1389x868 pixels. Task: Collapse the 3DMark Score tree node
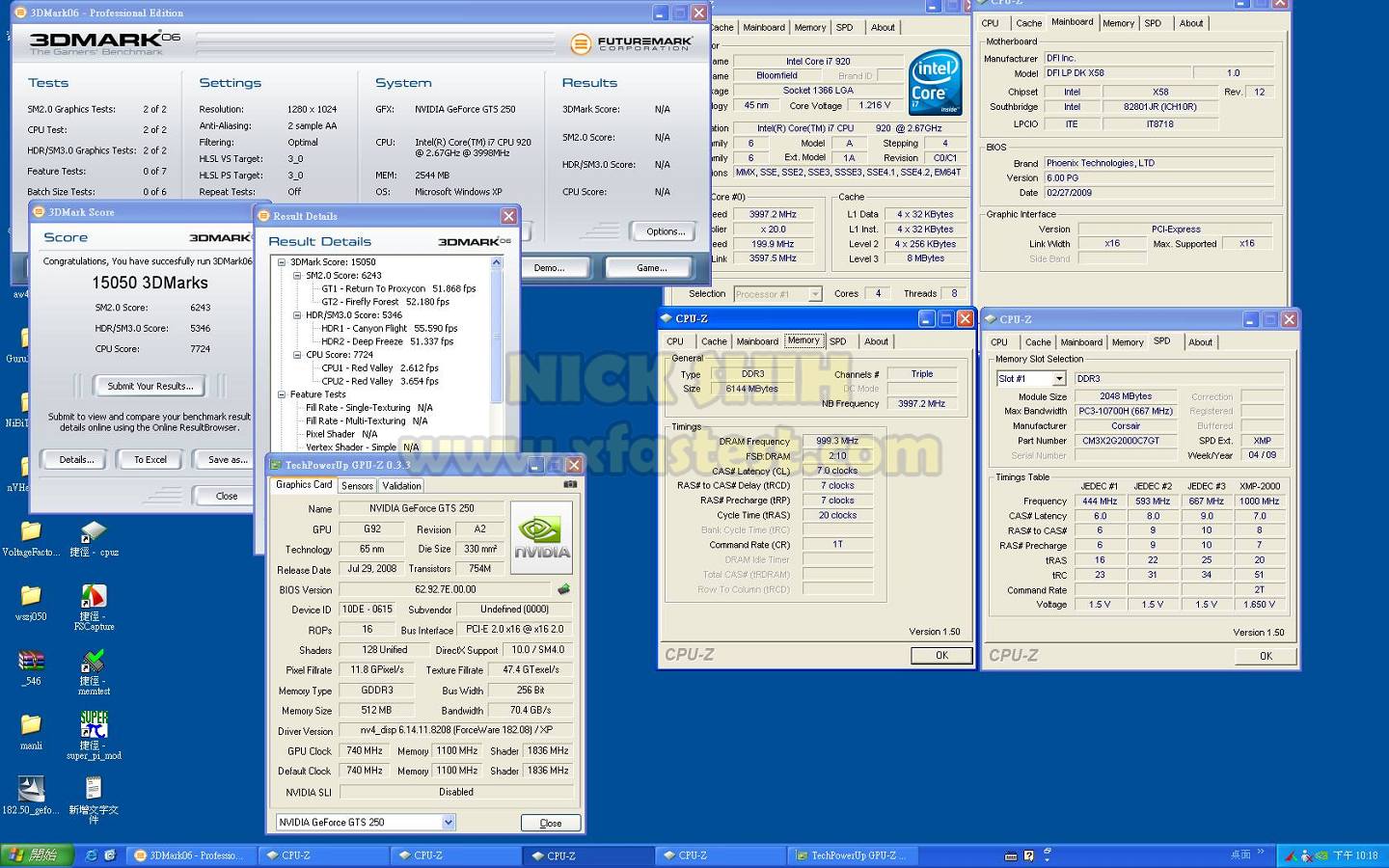pyautogui.click(x=282, y=262)
